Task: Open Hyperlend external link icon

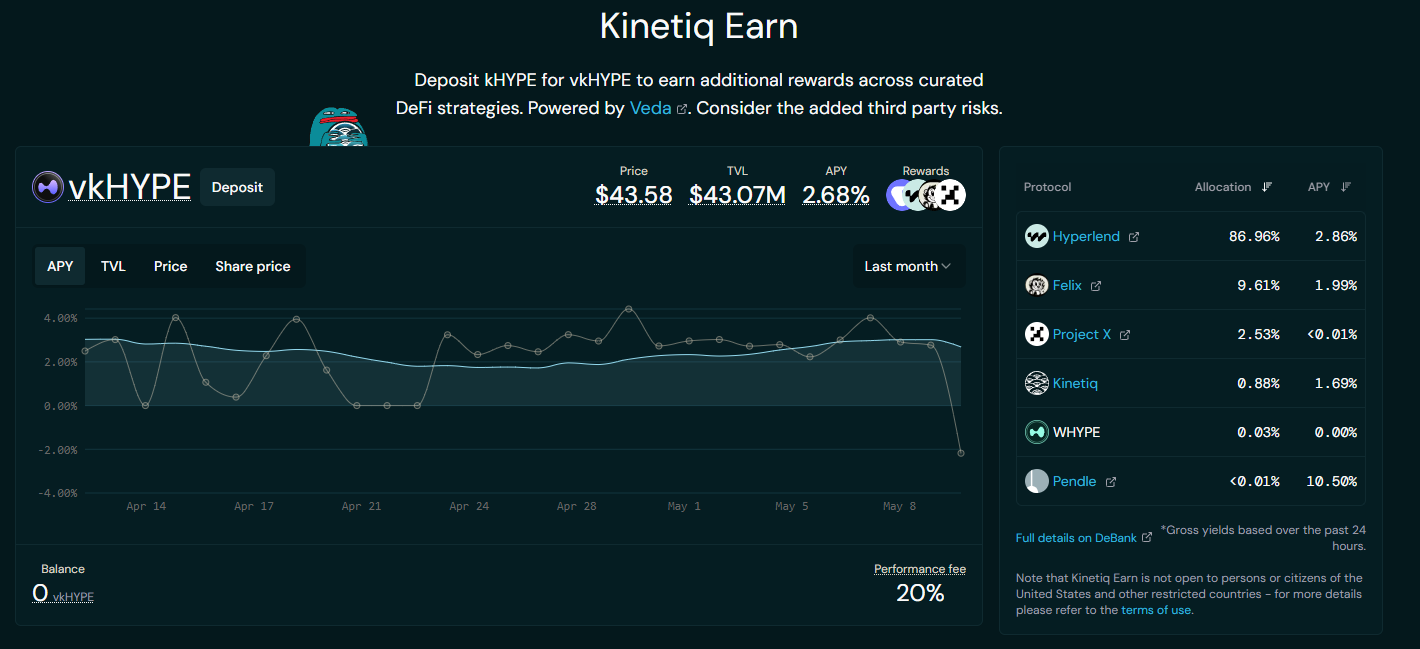Action: pos(1133,238)
